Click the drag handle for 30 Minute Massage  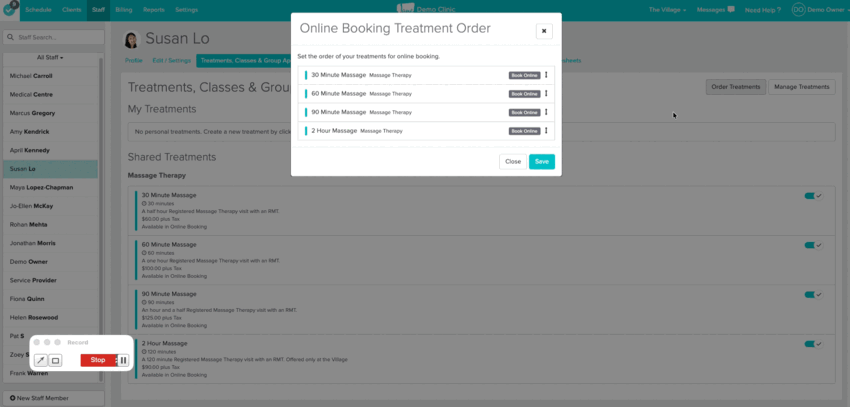coord(546,75)
